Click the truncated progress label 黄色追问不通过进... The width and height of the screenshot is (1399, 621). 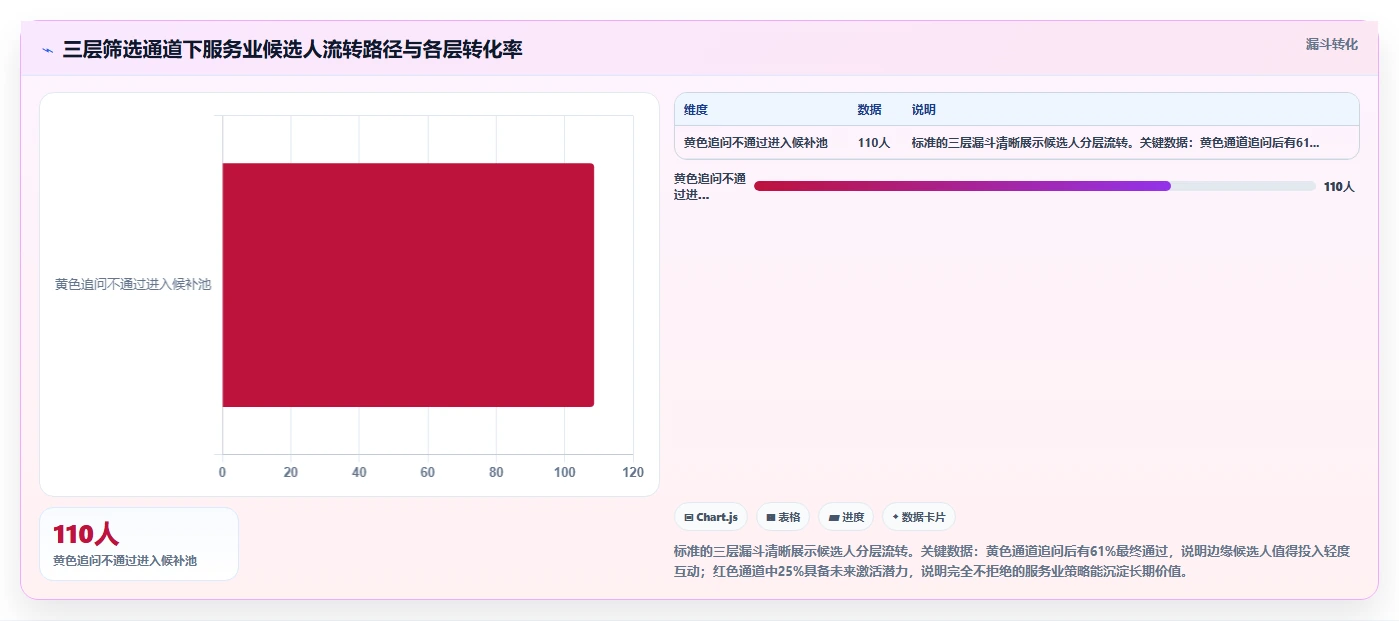[710, 187]
